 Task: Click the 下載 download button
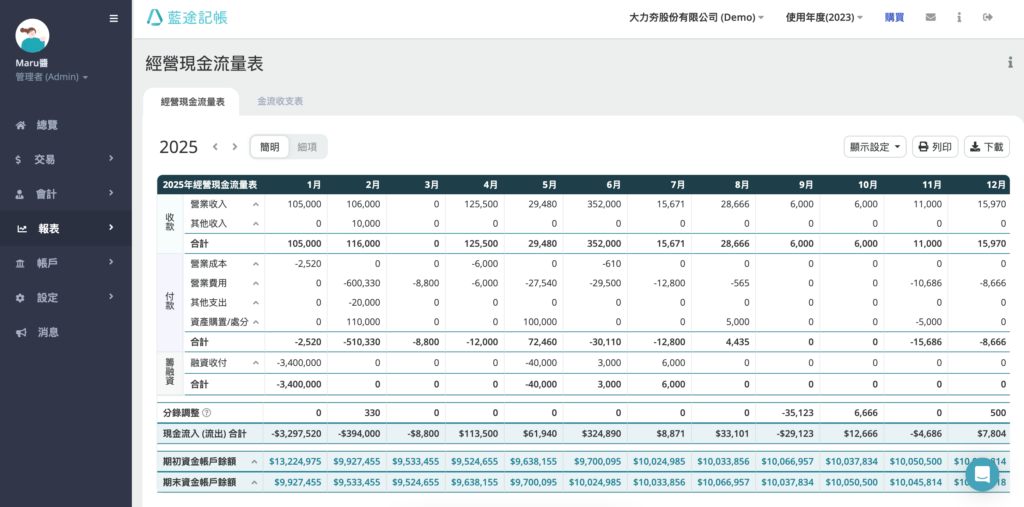(986, 147)
